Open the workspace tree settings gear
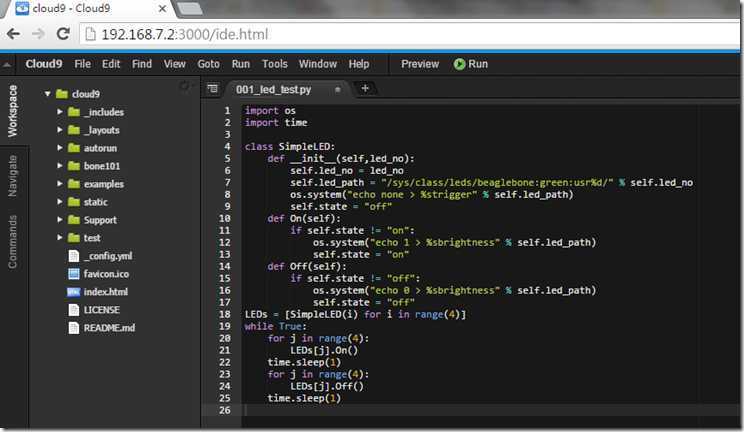Image resolution: width=744 pixels, height=432 pixels. click(x=184, y=87)
